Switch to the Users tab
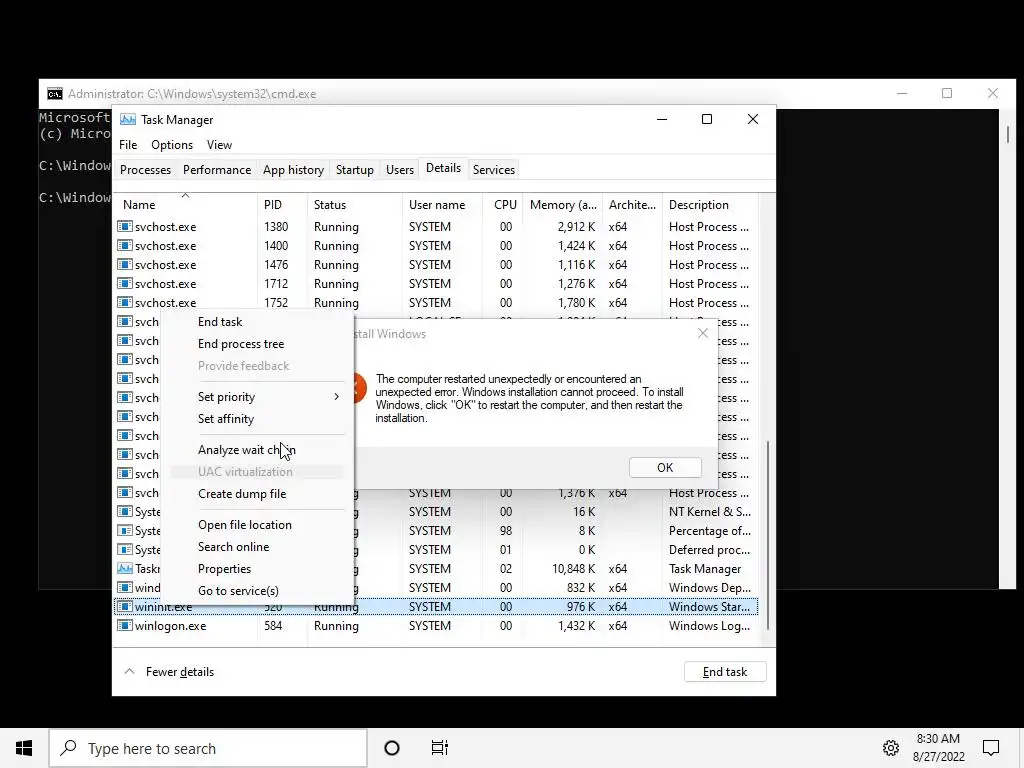Viewport: 1024px width, 768px height. [x=400, y=170]
